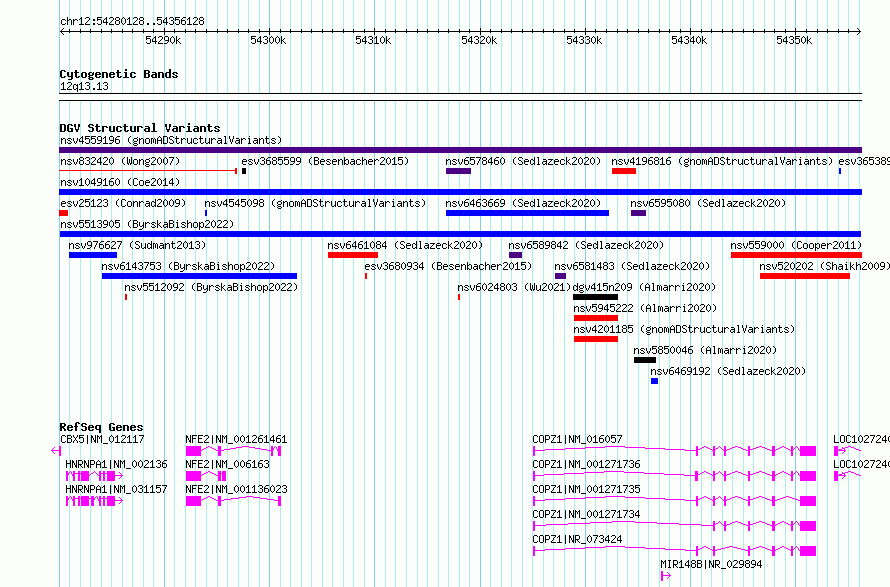Image resolution: width=890 pixels, height=587 pixels.
Task: Click HNRNPA1|NM_002136 gene glyph
Action: (x=94, y=476)
